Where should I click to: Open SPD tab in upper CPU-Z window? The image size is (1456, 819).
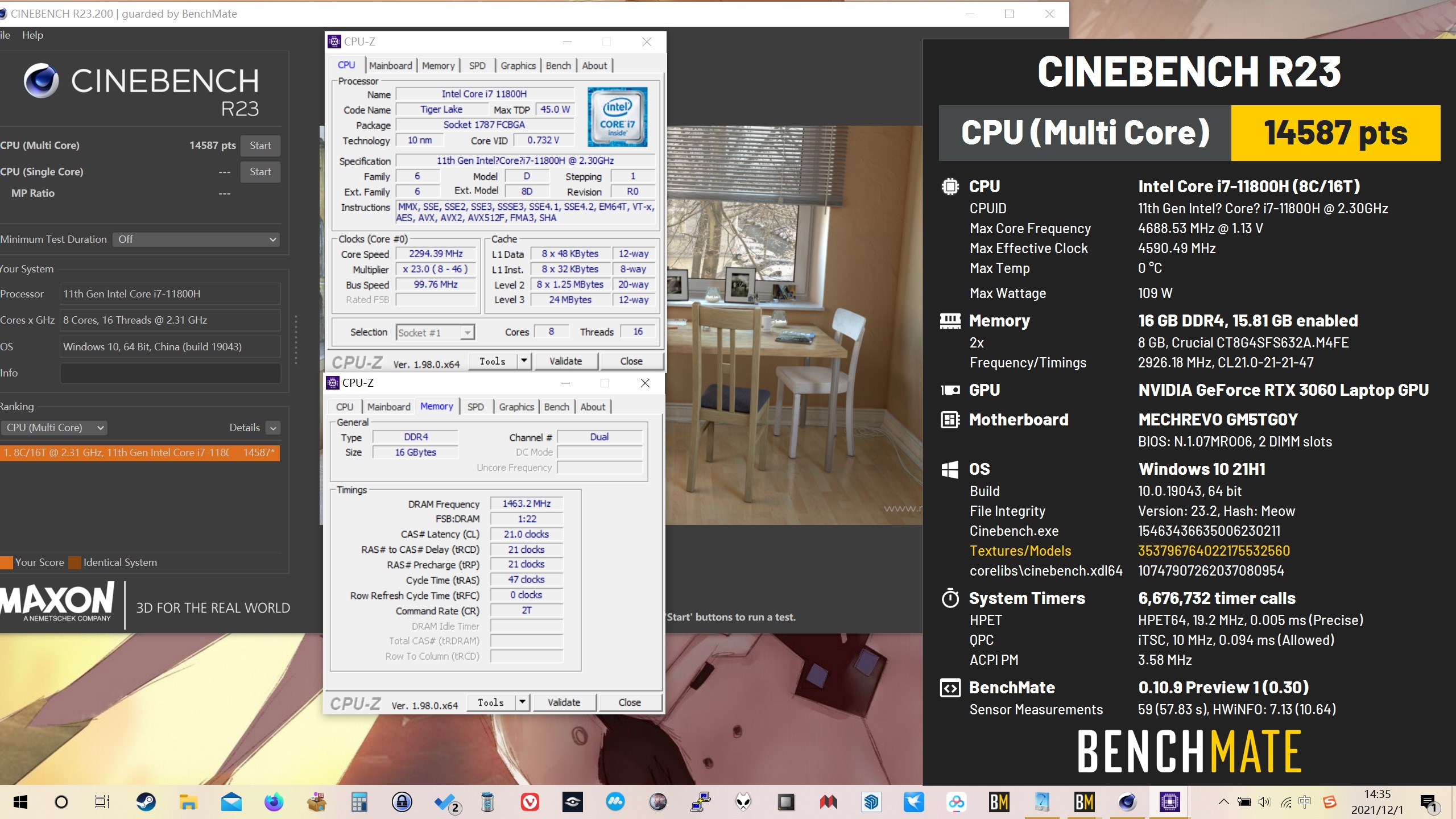[x=477, y=65]
